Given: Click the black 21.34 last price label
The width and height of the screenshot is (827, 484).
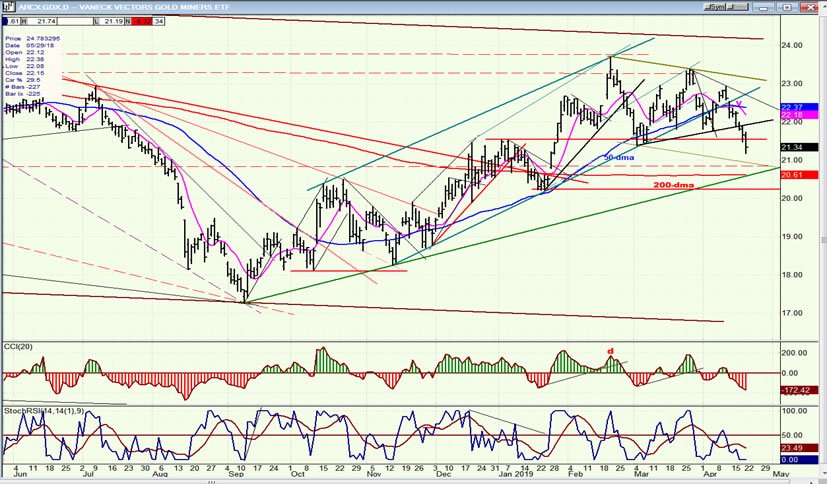Looking at the screenshot, I should [x=799, y=147].
